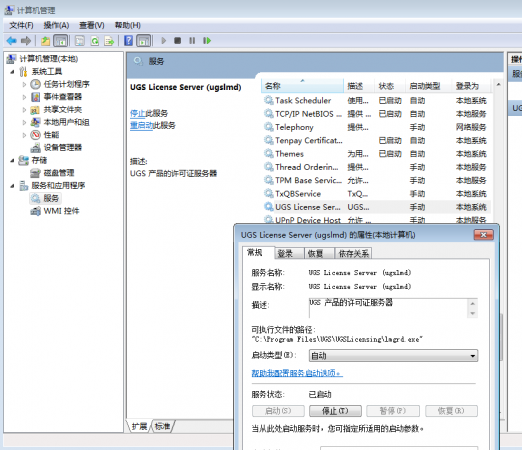Switch to the 登录 tab
Image resolution: width=522 pixels, height=450 pixels.
(289, 253)
